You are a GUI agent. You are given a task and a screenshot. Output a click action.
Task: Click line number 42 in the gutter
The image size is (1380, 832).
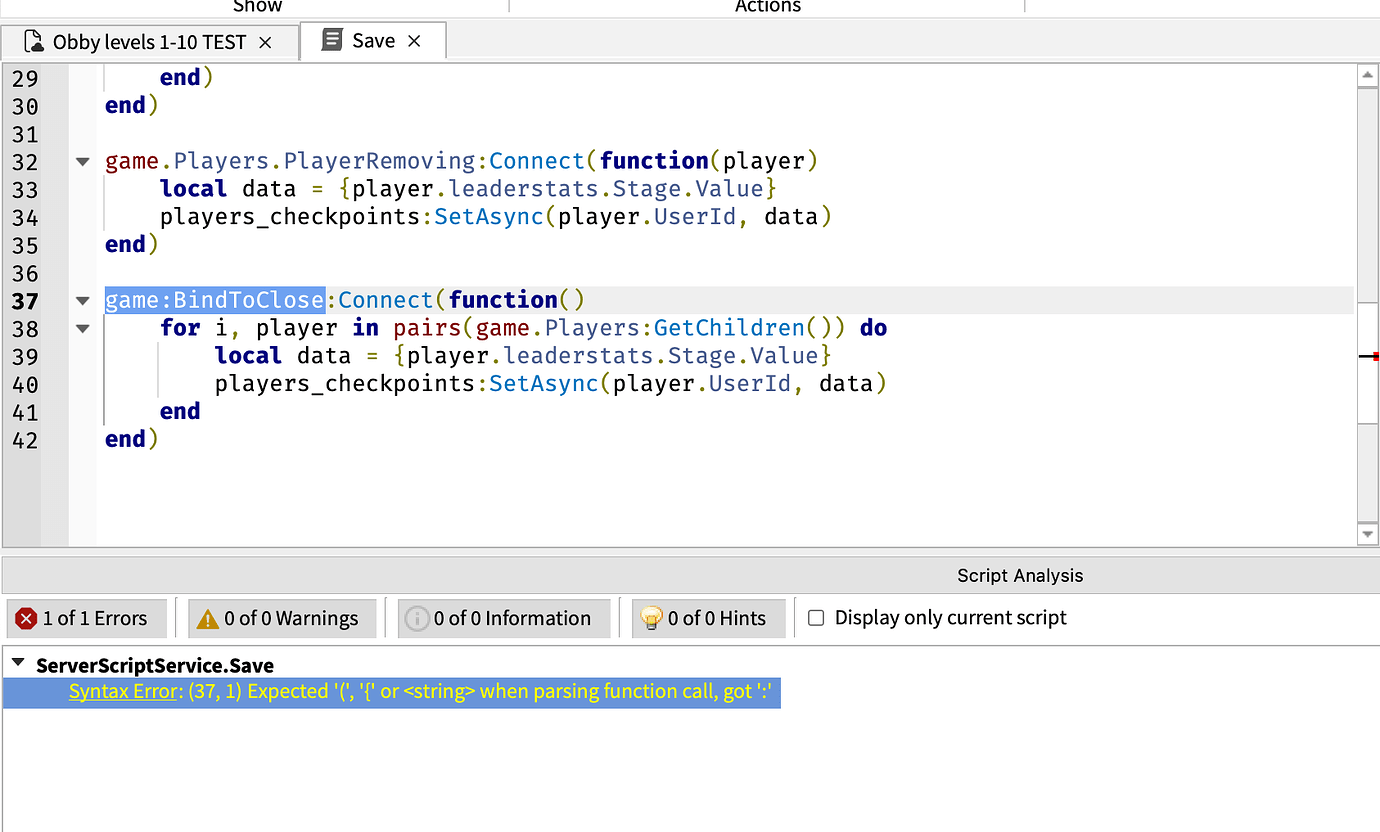[25, 440]
